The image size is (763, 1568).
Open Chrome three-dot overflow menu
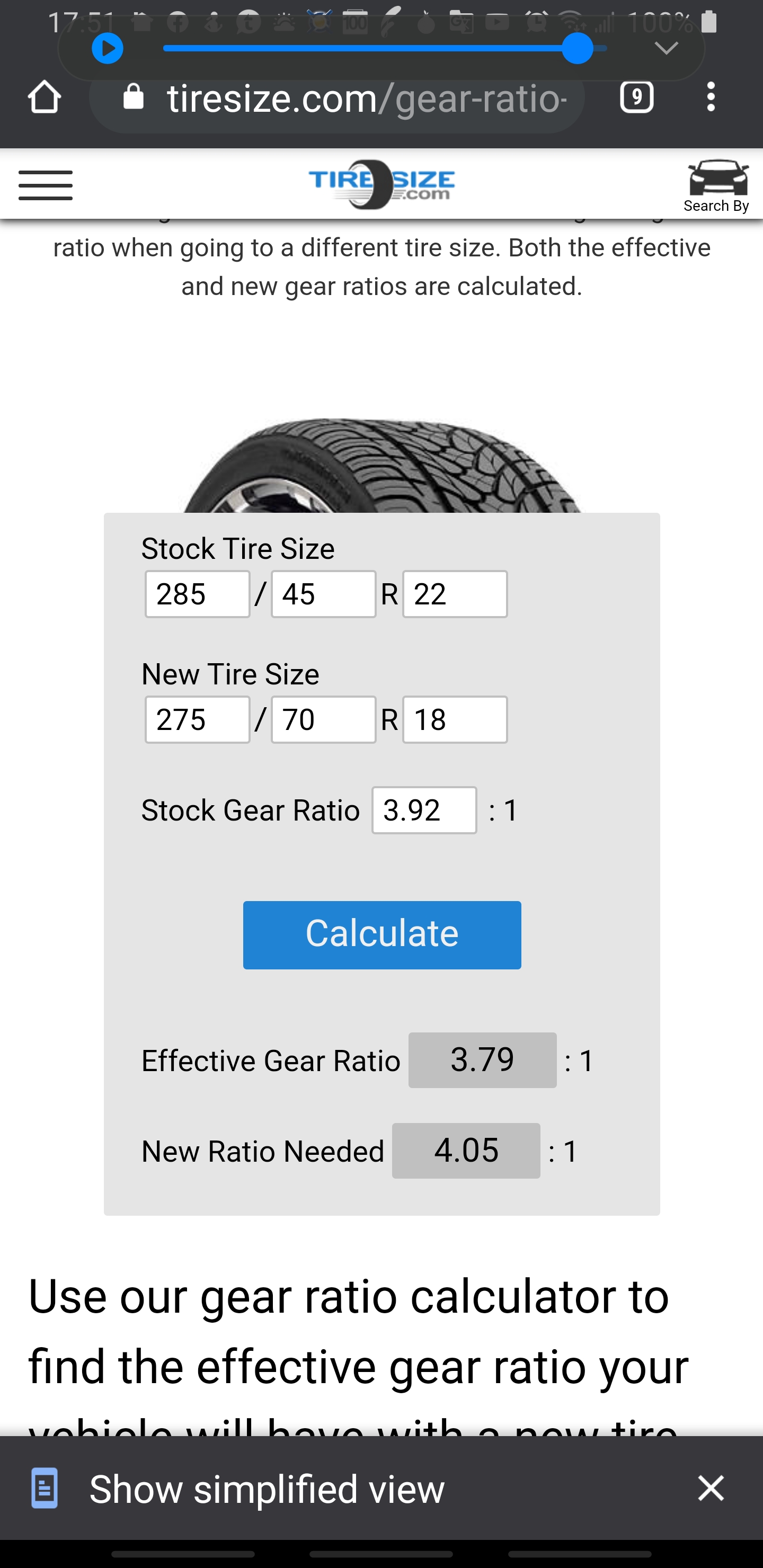[711, 97]
